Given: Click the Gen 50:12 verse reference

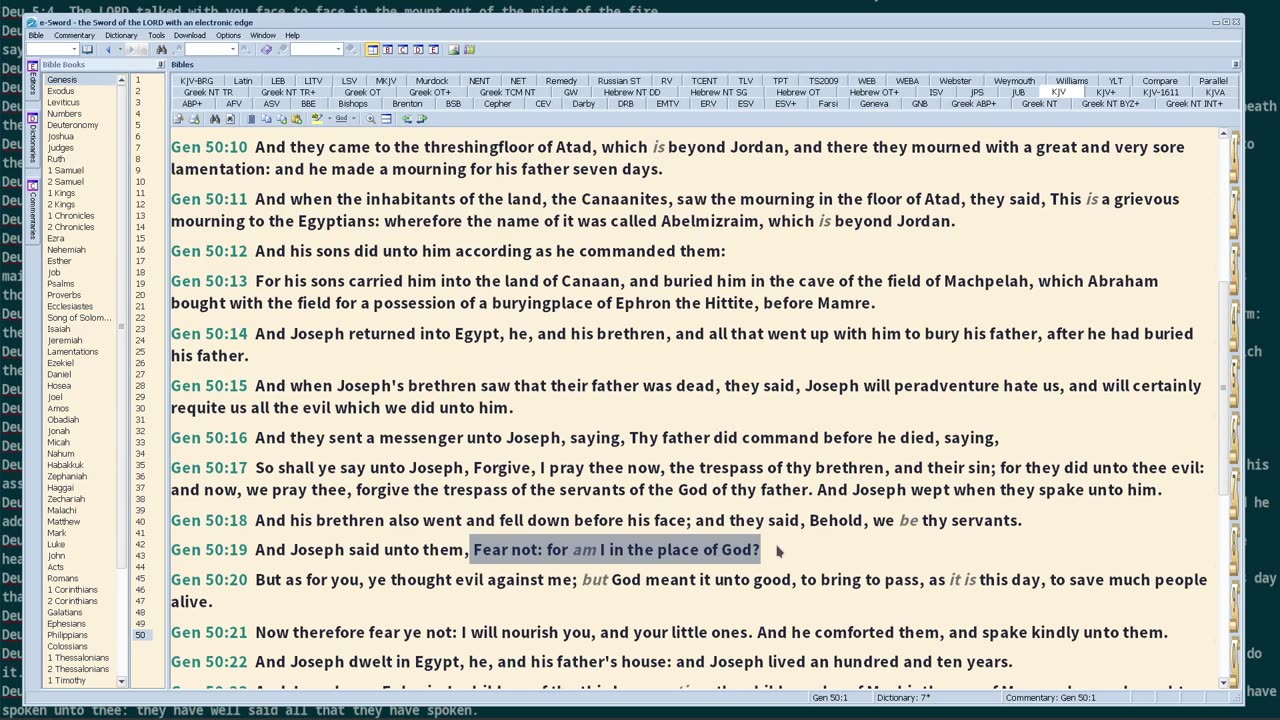Looking at the screenshot, I should (x=208, y=251).
